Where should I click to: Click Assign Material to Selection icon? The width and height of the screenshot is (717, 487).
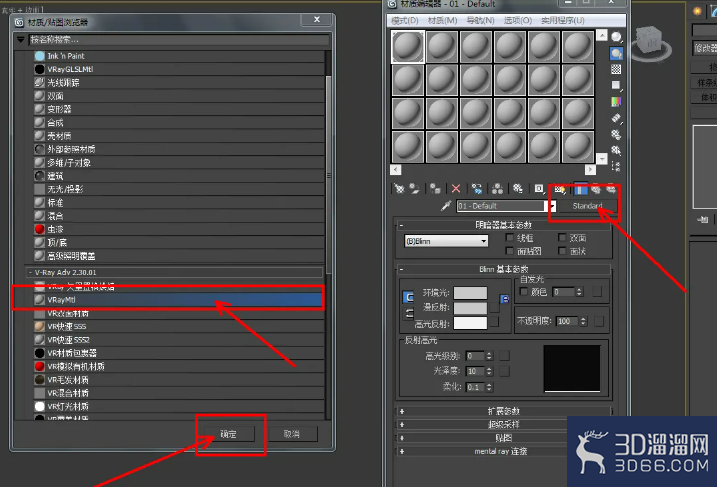tap(435, 188)
